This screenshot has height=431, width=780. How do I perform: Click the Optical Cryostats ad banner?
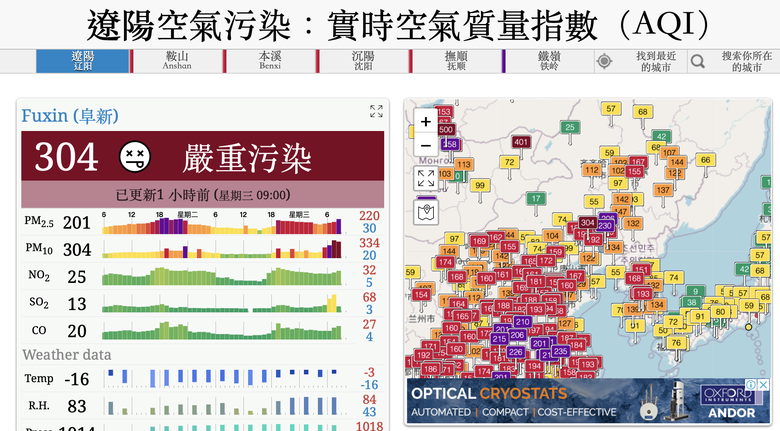588,402
